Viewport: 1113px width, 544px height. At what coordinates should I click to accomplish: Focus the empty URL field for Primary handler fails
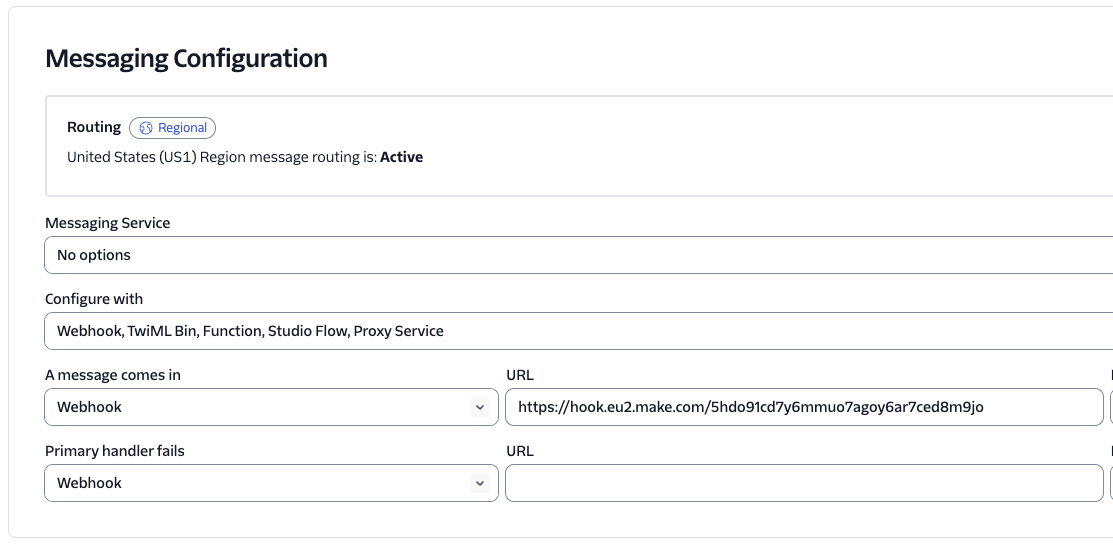coord(804,483)
